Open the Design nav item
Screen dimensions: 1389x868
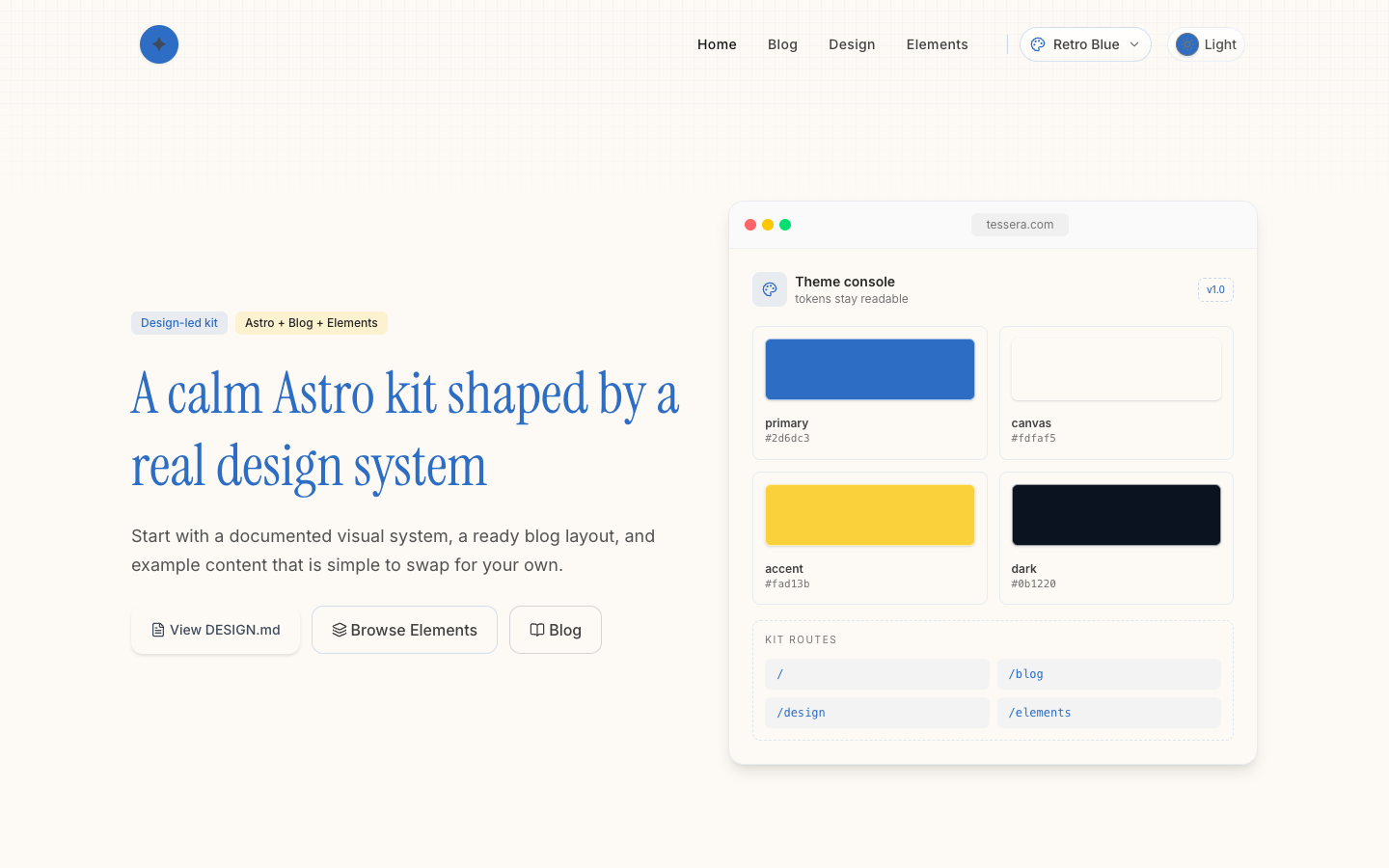point(852,44)
